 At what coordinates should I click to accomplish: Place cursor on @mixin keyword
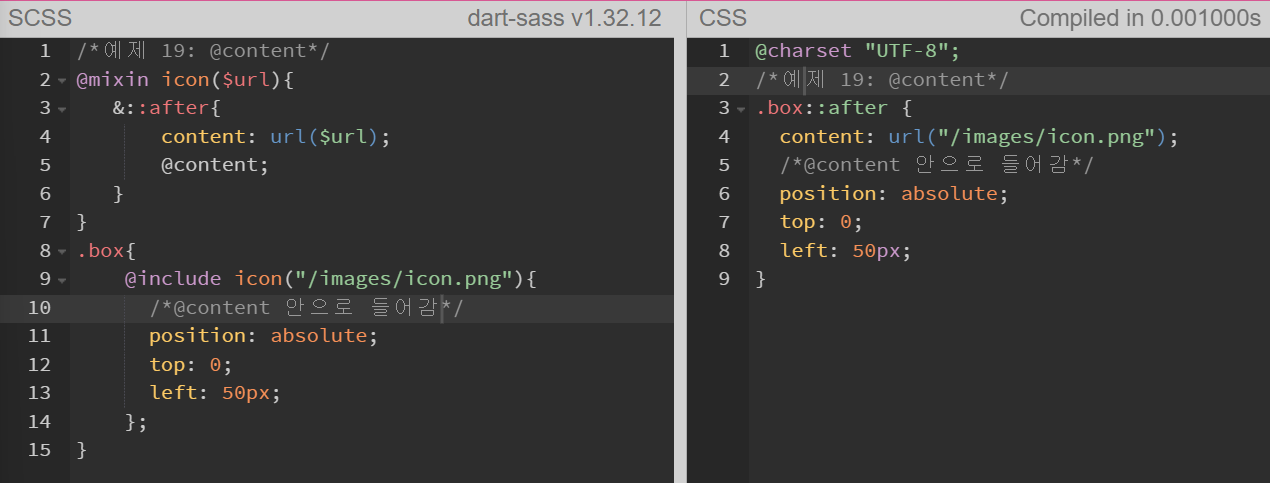pos(113,79)
